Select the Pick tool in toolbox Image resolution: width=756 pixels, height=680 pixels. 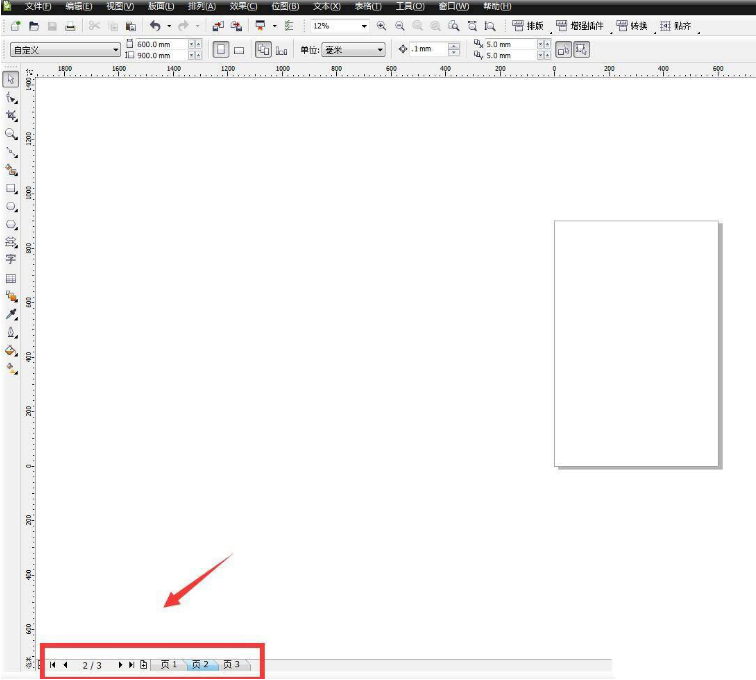(11, 79)
